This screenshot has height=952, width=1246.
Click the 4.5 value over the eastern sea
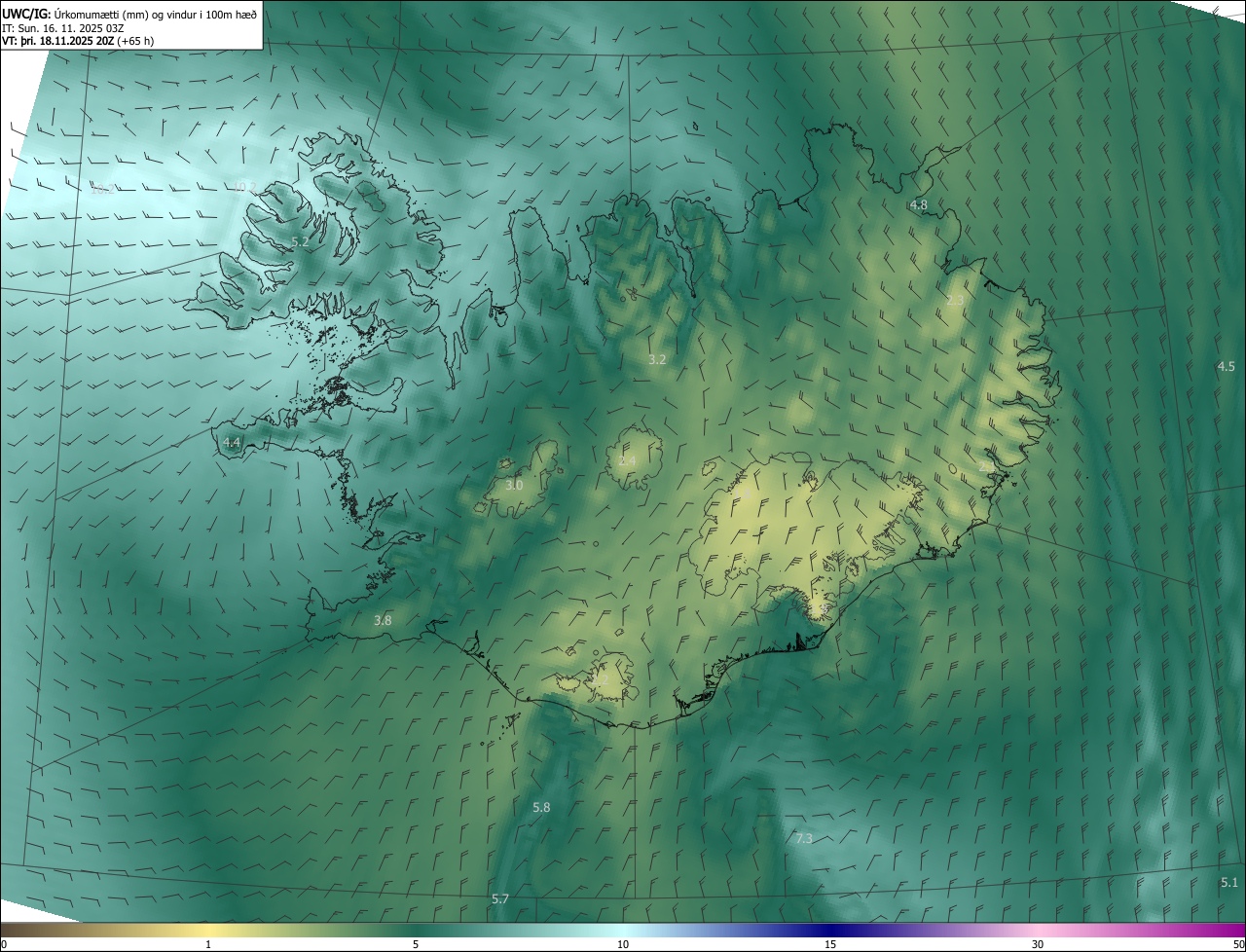1226,366
